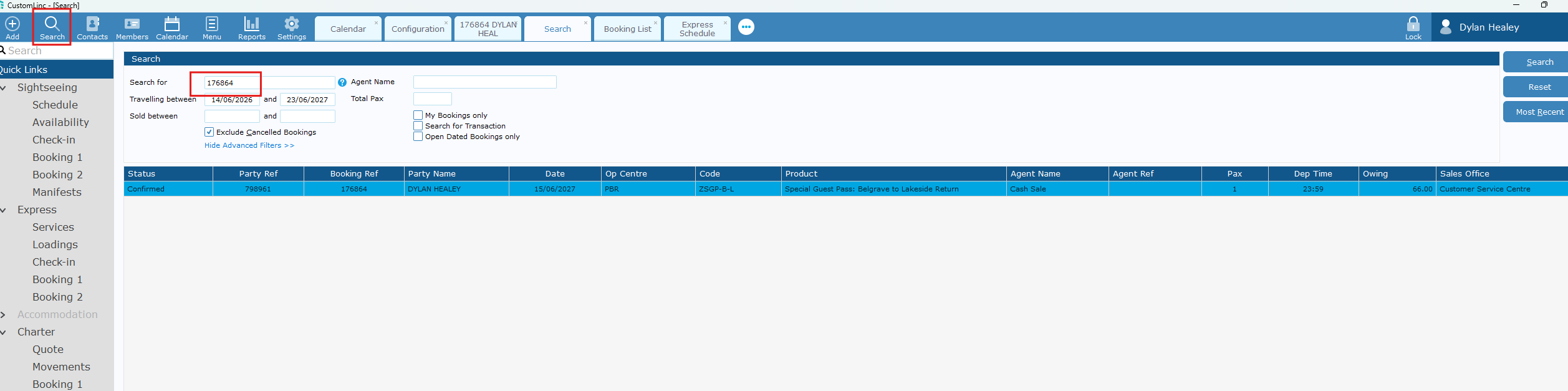
Task: Select the Cash Sale agent cell
Action: click(x=1057, y=189)
